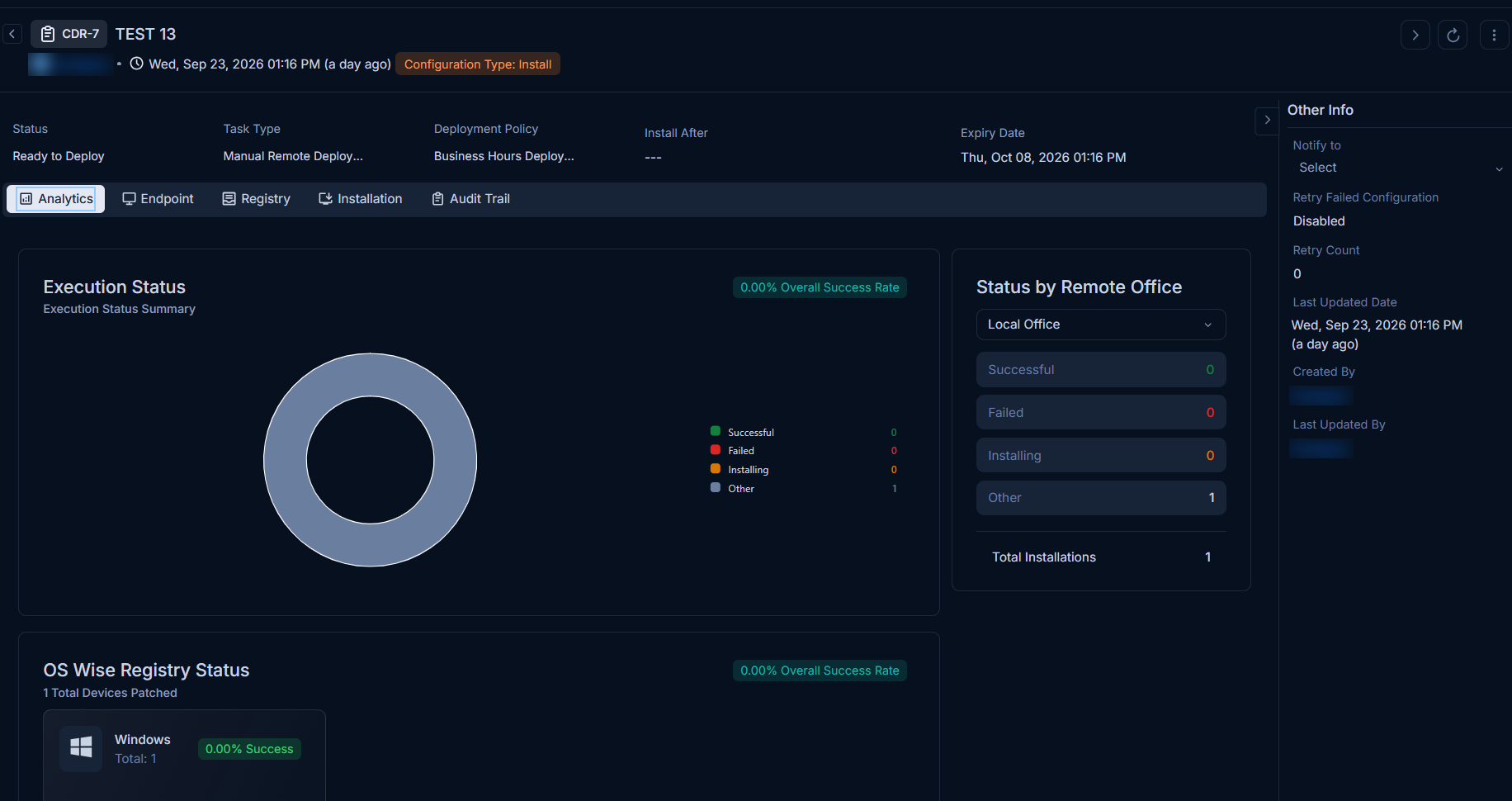Click the Installing orange legend swatch
The width and height of the screenshot is (1512, 801).
(x=716, y=469)
